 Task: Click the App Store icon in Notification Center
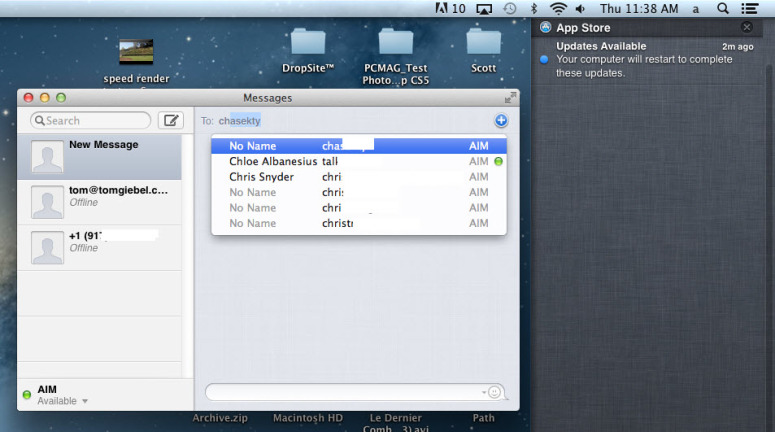pos(545,27)
